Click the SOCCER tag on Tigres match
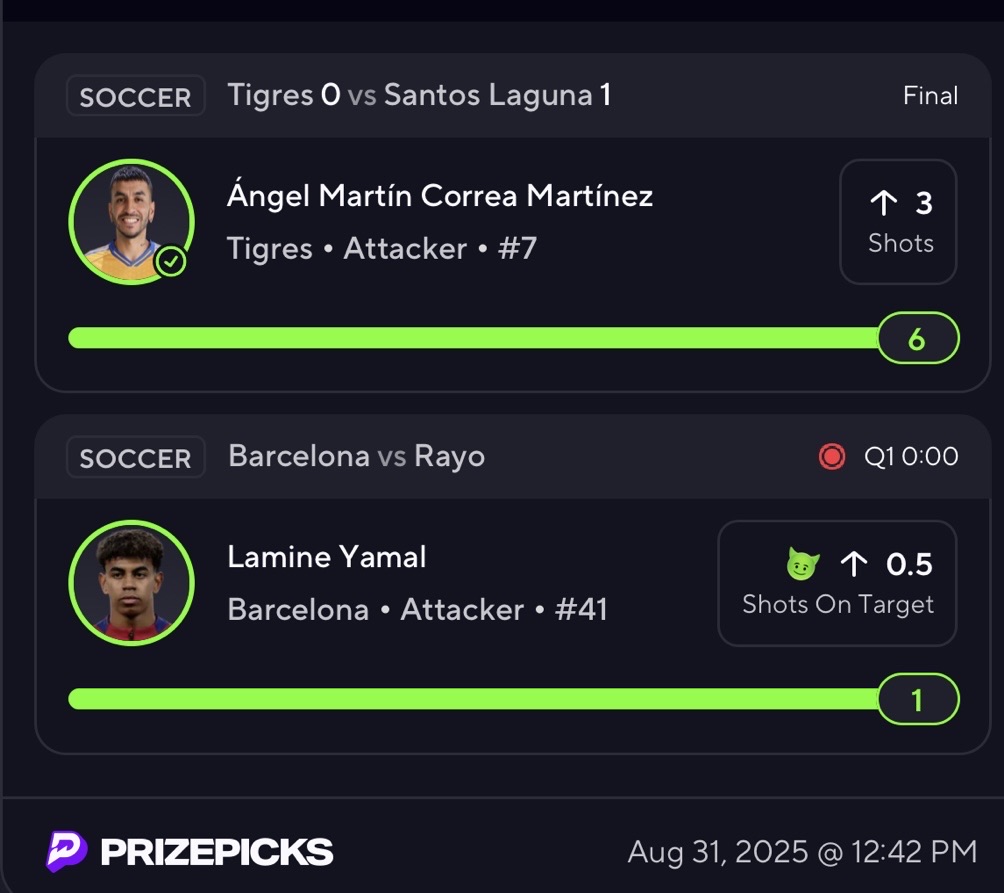Screen dimensions: 1004x893 point(135,97)
